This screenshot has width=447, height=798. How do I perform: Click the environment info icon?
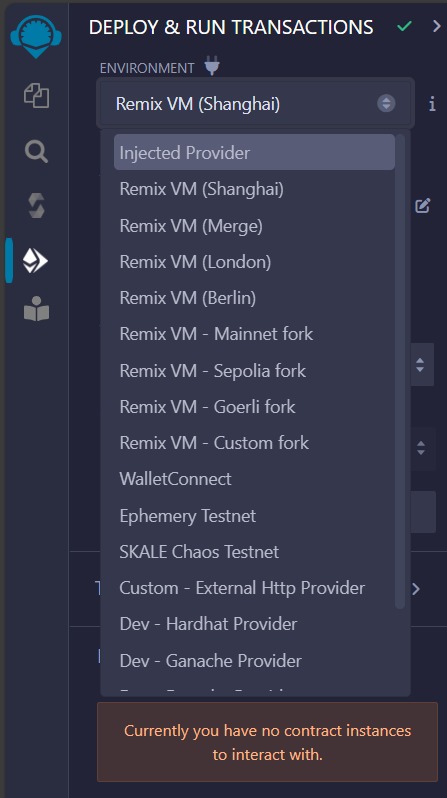coord(432,104)
